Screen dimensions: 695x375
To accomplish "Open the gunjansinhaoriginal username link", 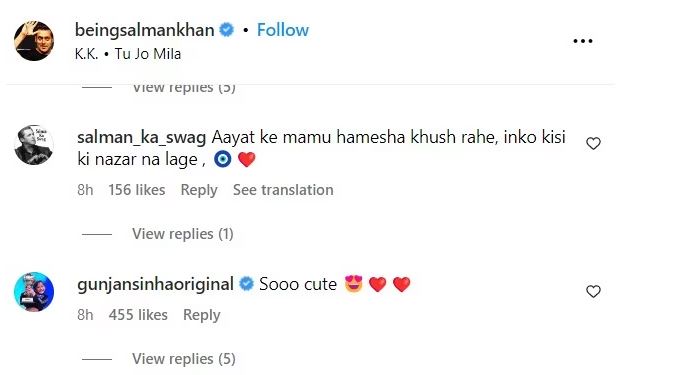I will tap(155, 285).
